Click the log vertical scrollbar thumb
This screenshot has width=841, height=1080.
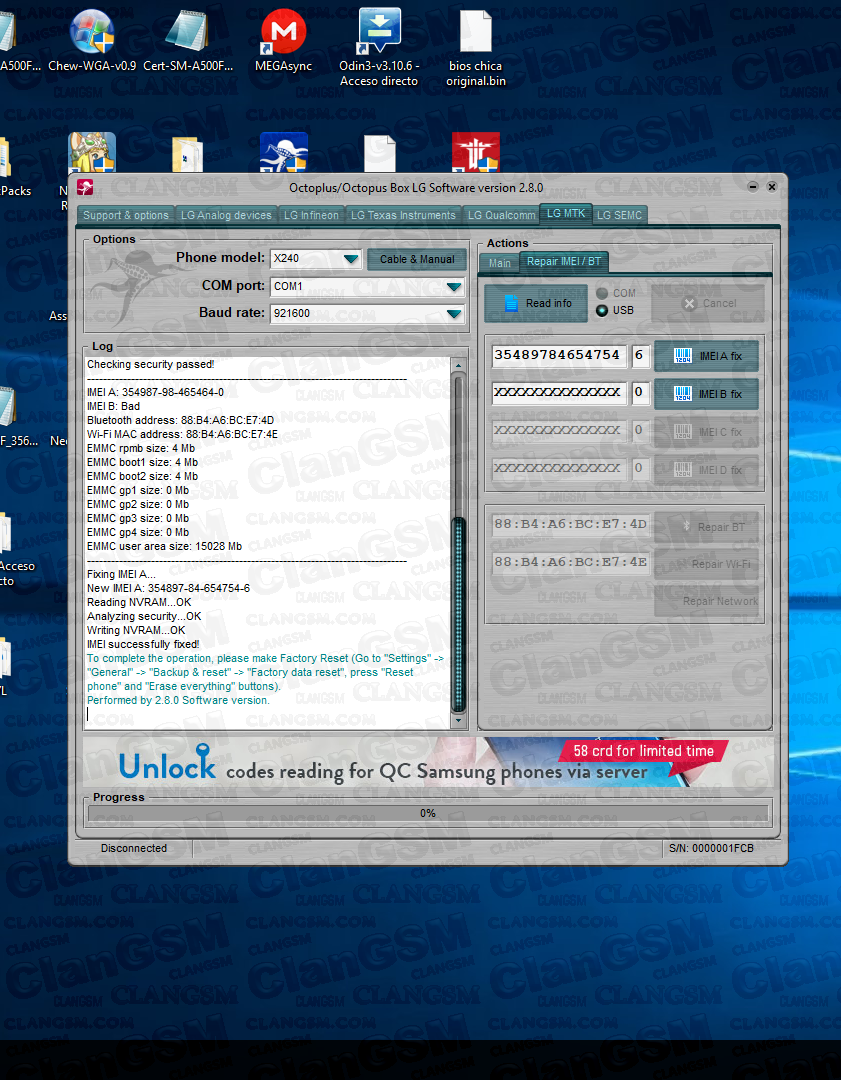tap(458, 615)
